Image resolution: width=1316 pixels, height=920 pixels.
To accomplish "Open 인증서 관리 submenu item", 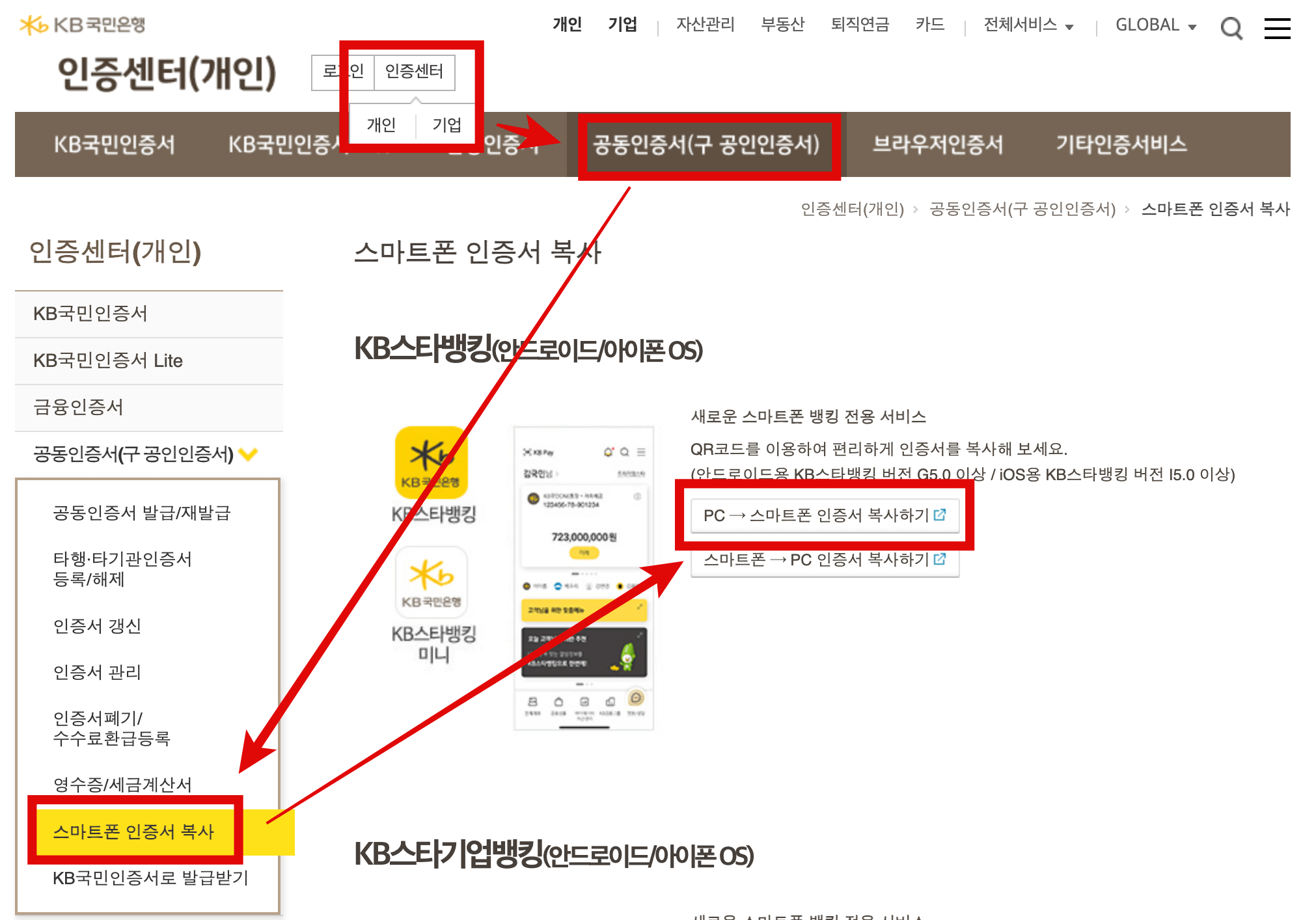I will coord(97,672).
